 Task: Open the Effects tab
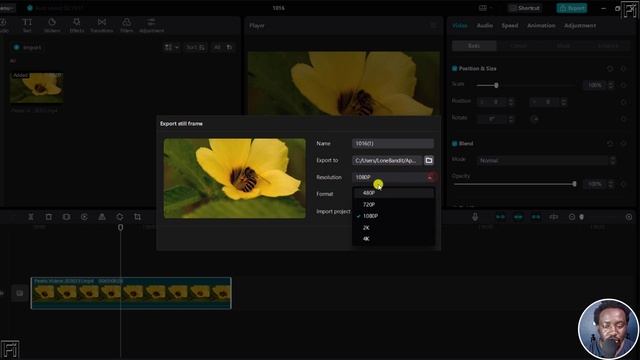[x=76, y=25]
